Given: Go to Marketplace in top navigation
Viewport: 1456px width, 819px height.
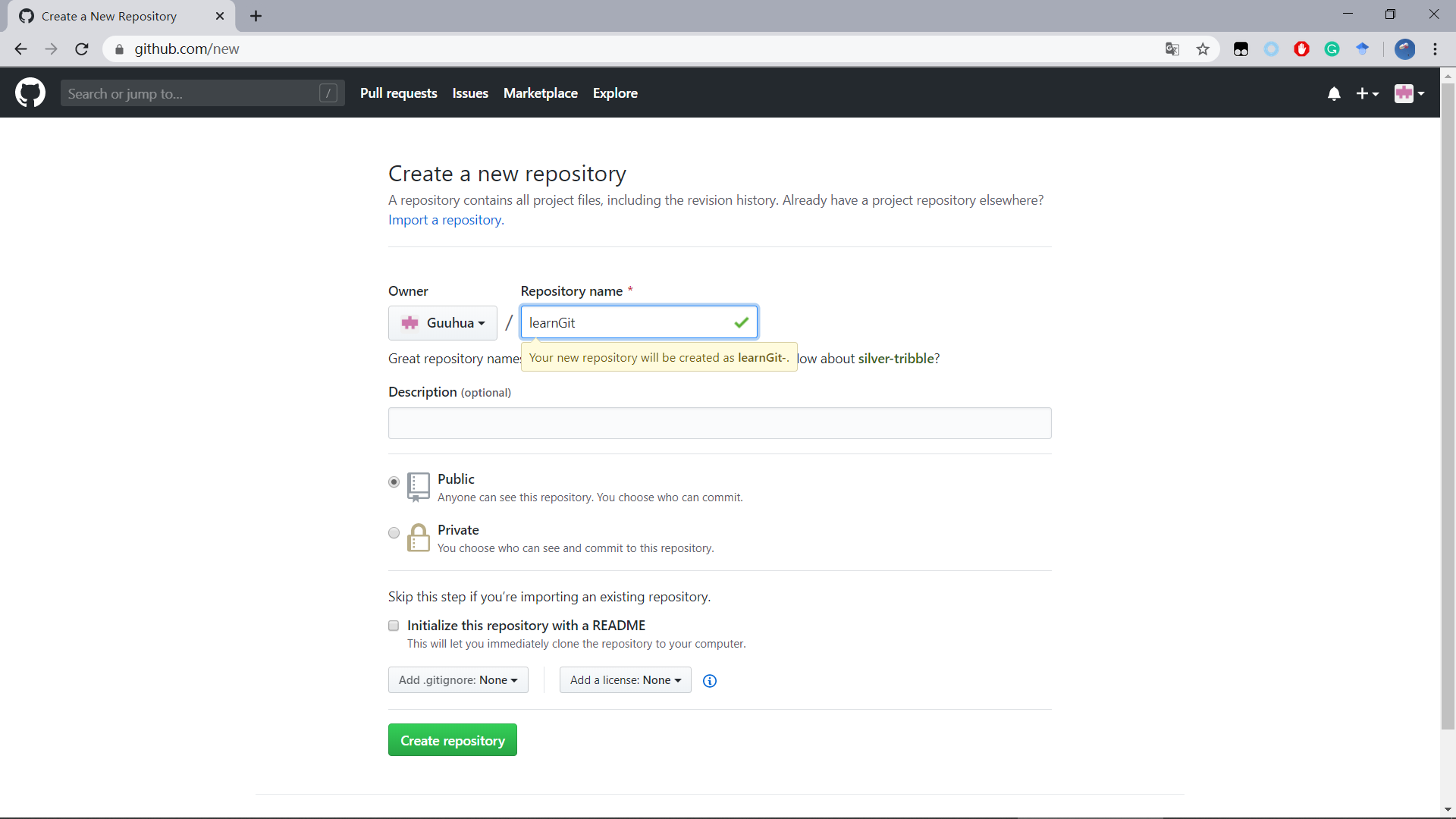Looking at the screenshot, I should coord(540,93).
